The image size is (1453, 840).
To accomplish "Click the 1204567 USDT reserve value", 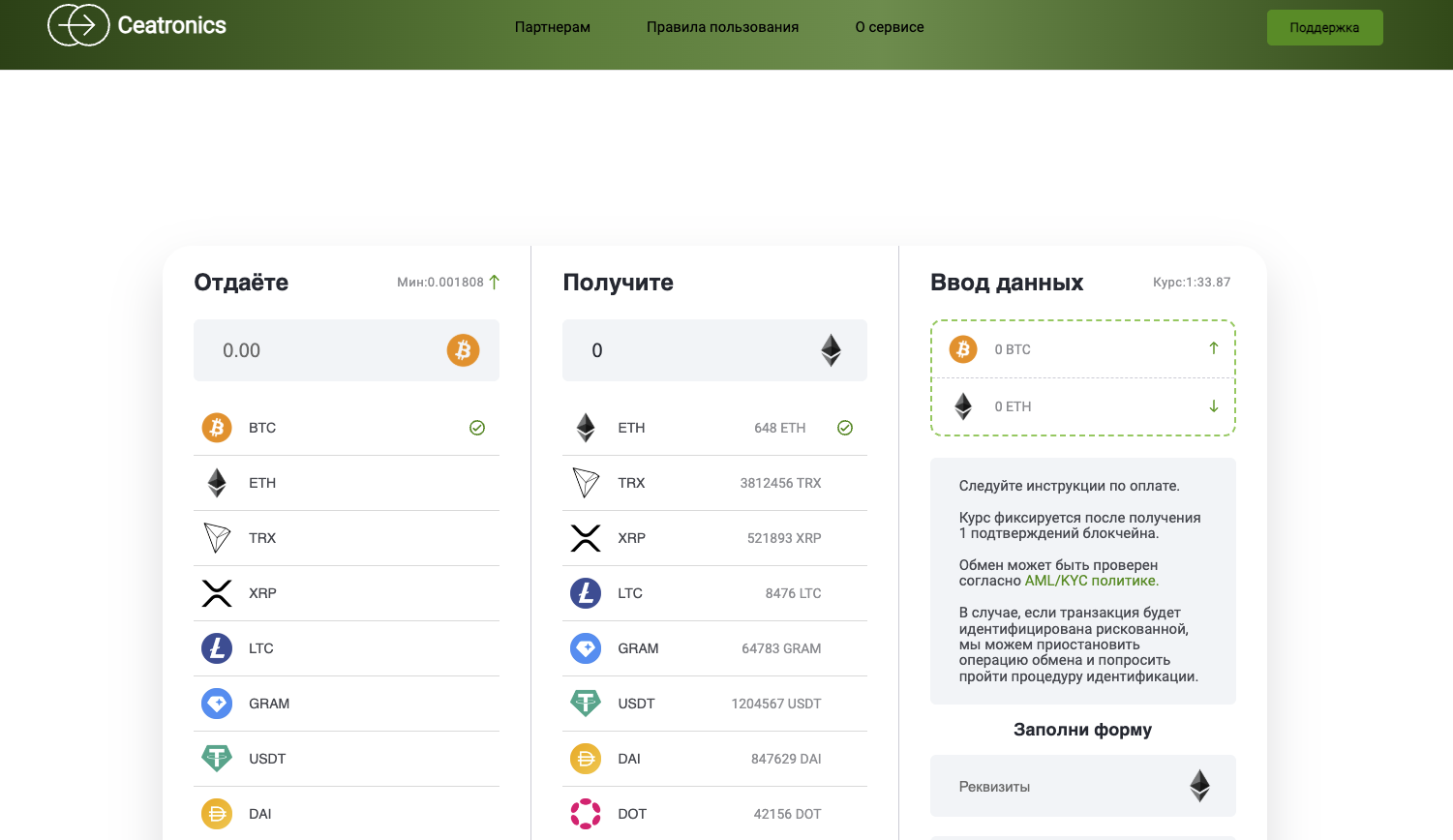I will 776,704.
